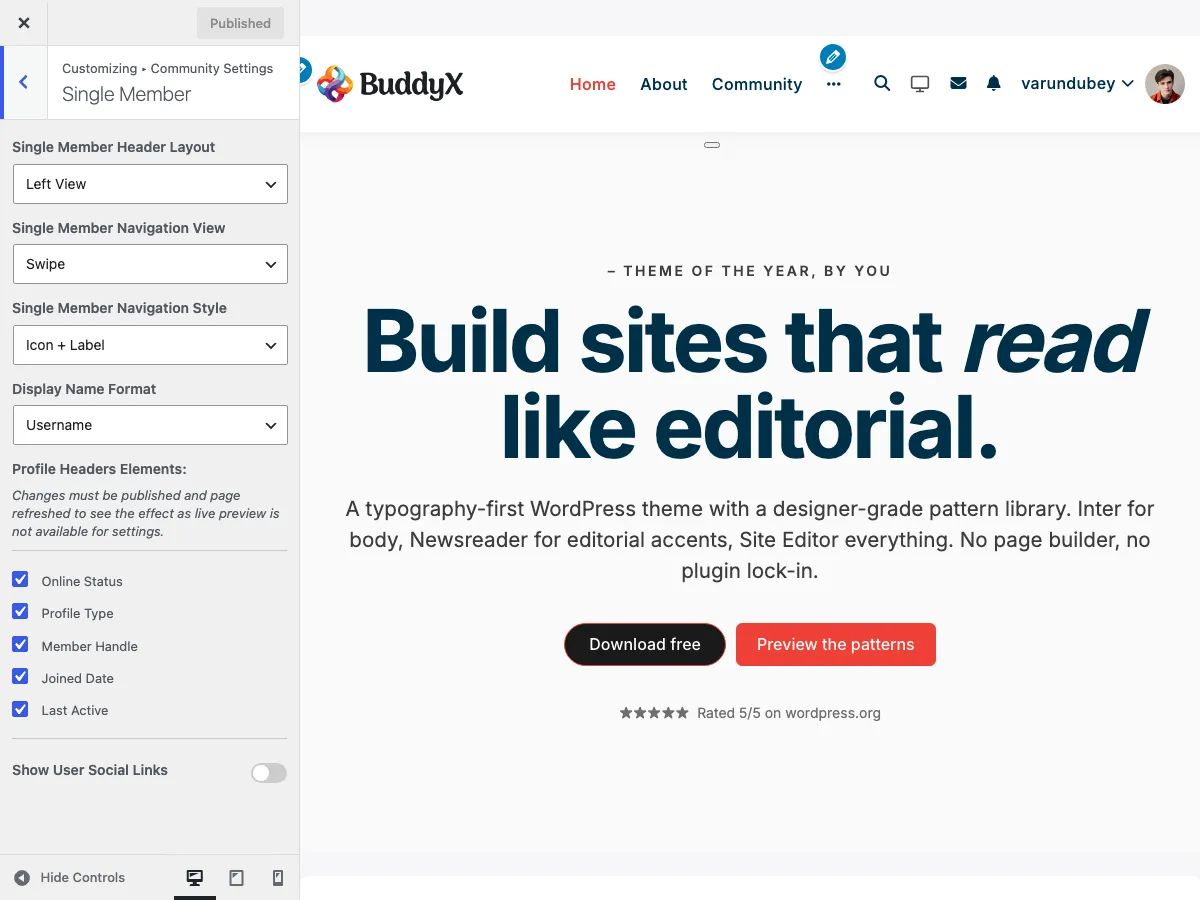Open the Display Name Format dropdown
This screenshot has width=1200, height=900.
pos(150,425)
